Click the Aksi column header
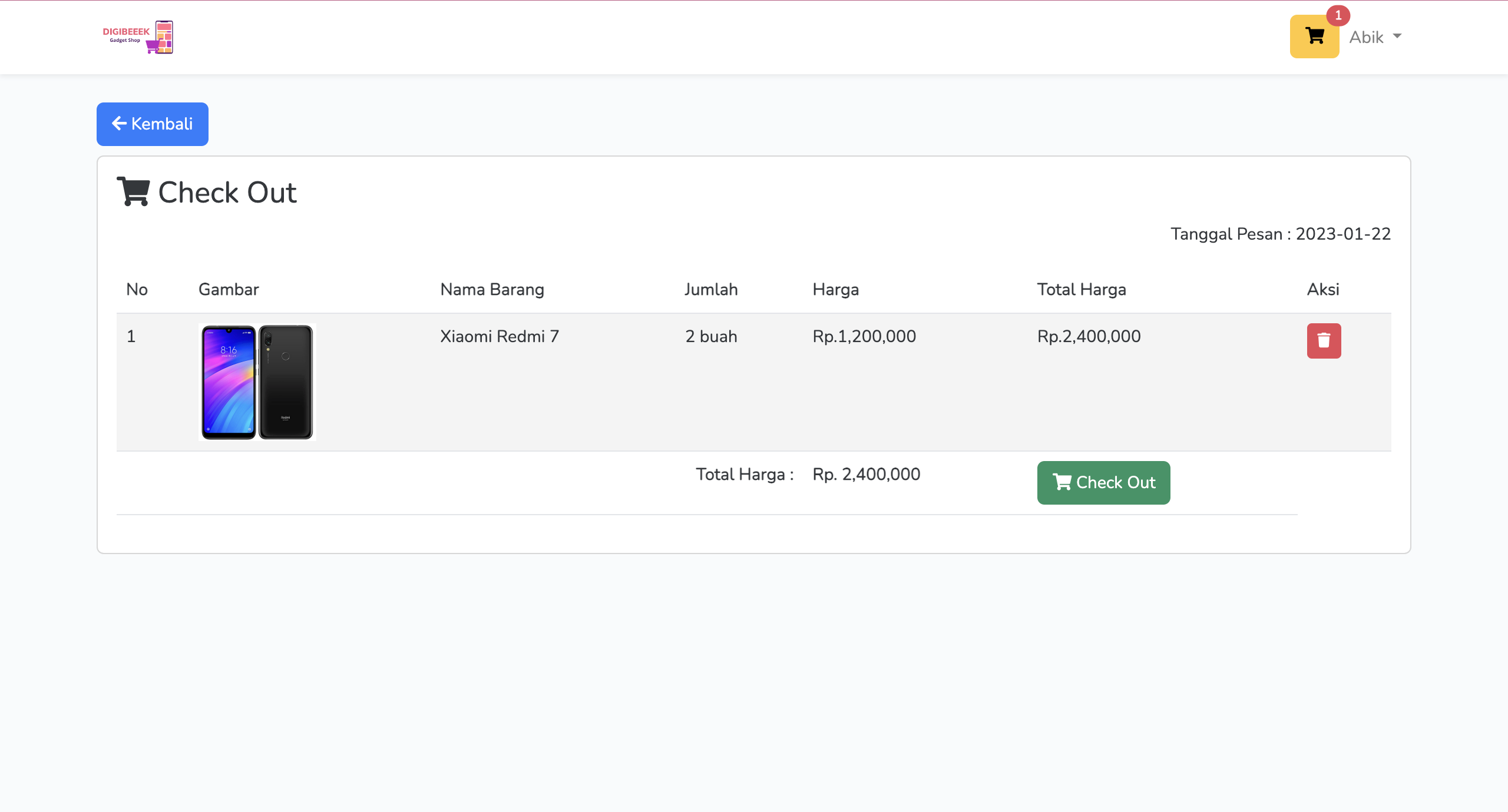Screen dimensions: 1508x812 click(1323, 290)
